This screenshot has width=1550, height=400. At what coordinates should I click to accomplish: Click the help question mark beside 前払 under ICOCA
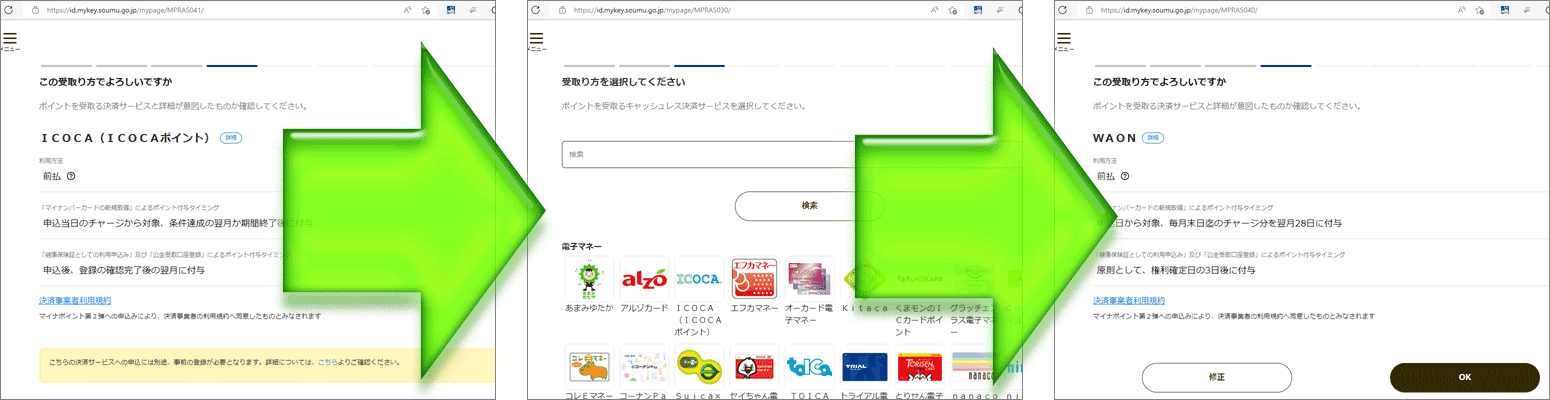(71, 176)
